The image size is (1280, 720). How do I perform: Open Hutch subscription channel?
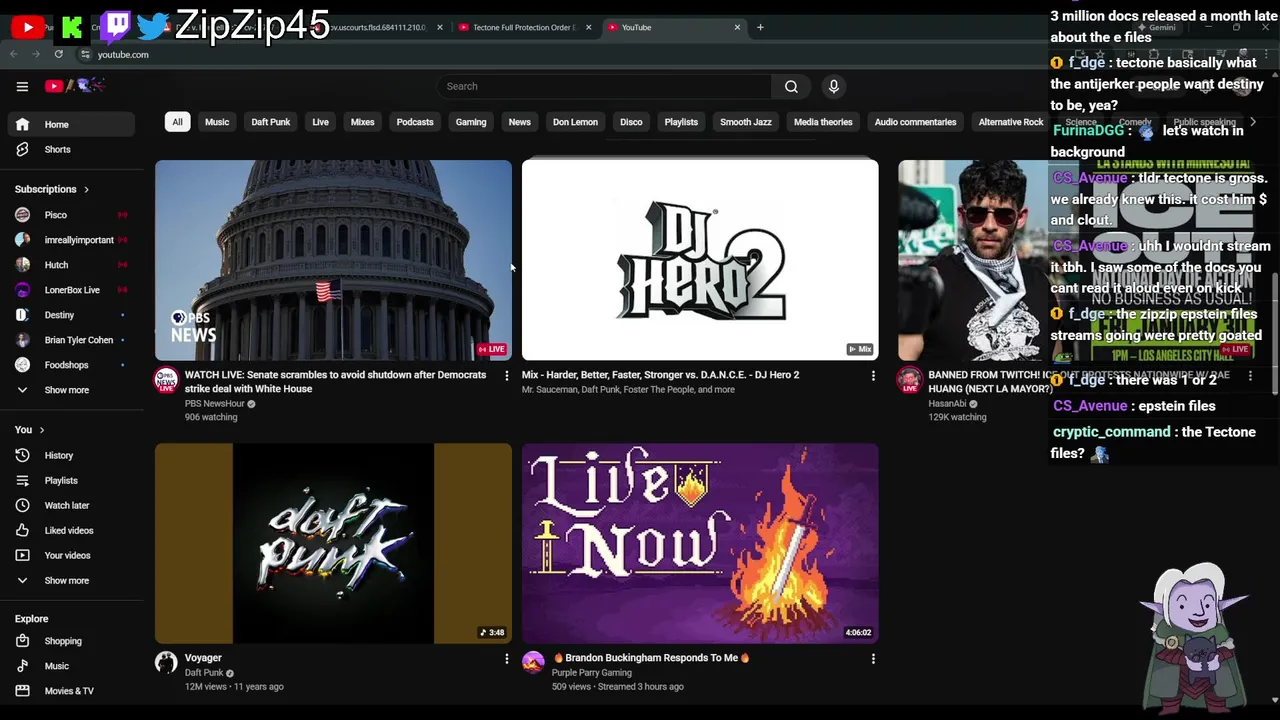[x=70, y=265]
